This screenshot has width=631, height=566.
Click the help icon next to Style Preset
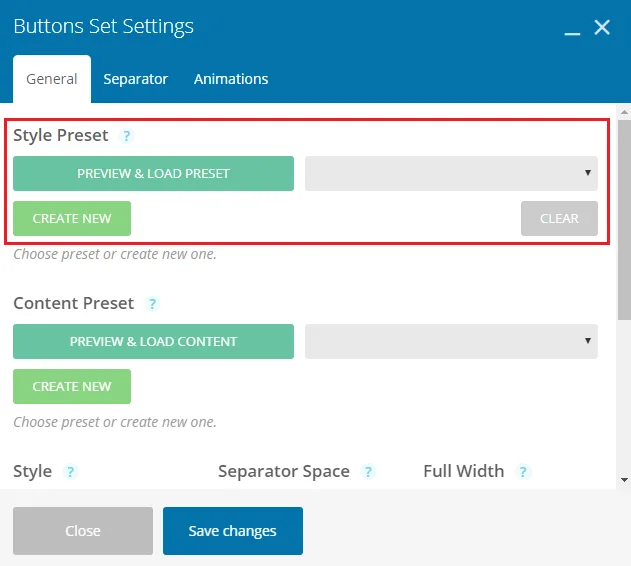(126, 136)
